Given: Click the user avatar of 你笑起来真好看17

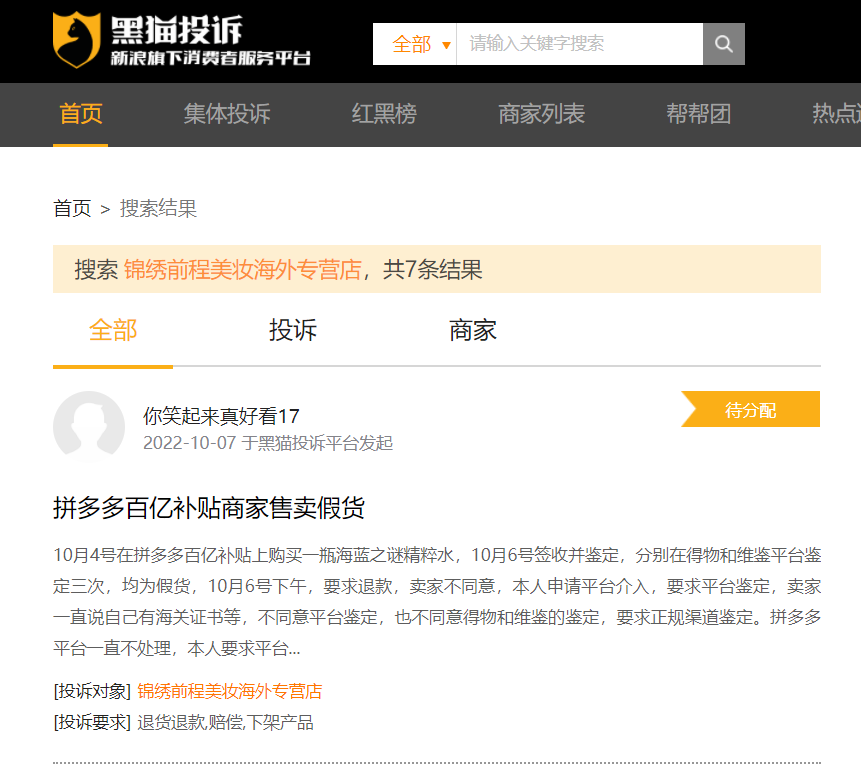Looking at the screenshot, I should tap(89, 427).
